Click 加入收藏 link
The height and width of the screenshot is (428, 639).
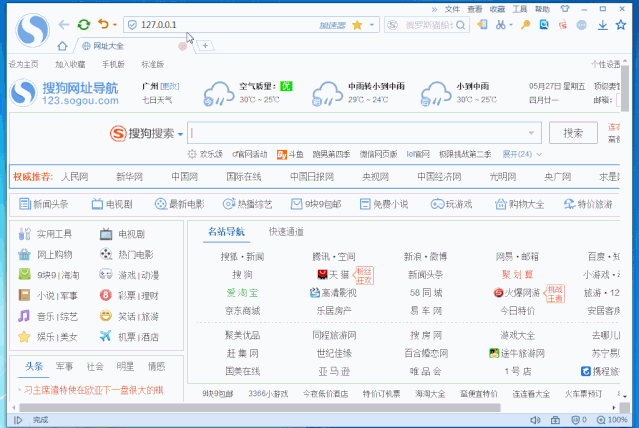click(x=70, y=64)
